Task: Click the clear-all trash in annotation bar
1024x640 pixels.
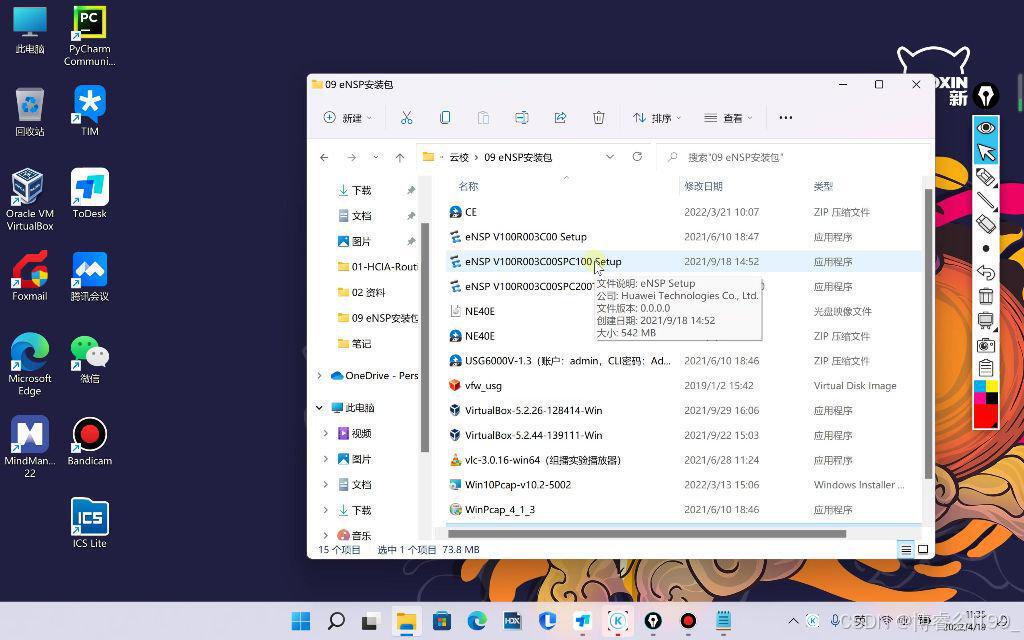Action: pos(985,296)
